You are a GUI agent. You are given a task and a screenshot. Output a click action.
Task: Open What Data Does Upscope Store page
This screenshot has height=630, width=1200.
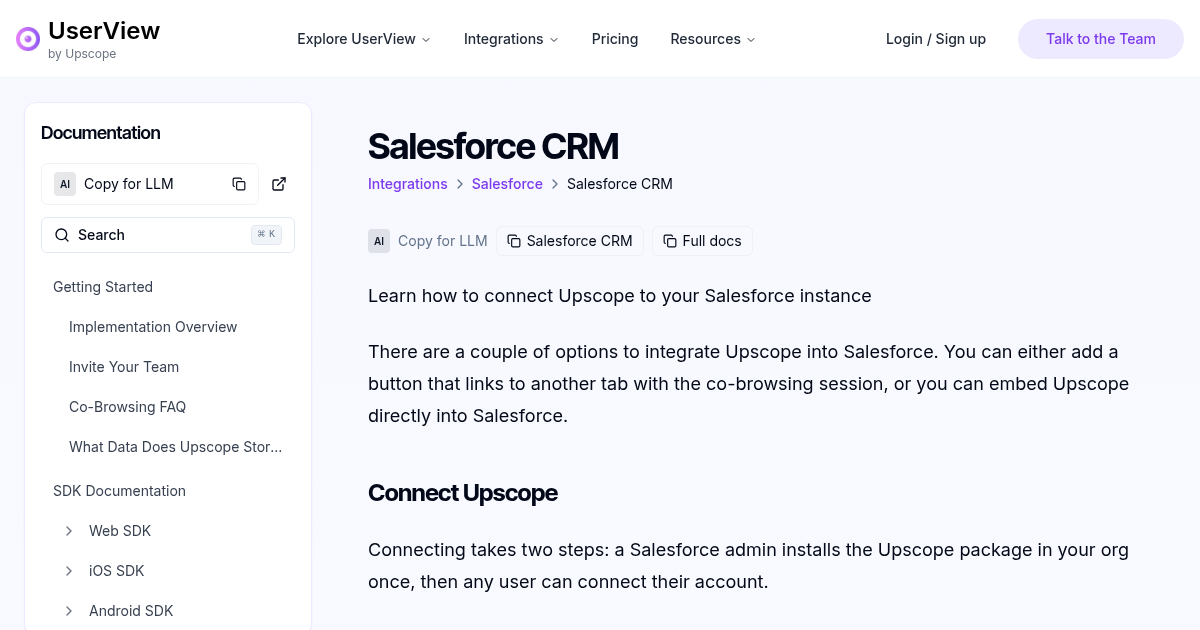pos(176,447)
